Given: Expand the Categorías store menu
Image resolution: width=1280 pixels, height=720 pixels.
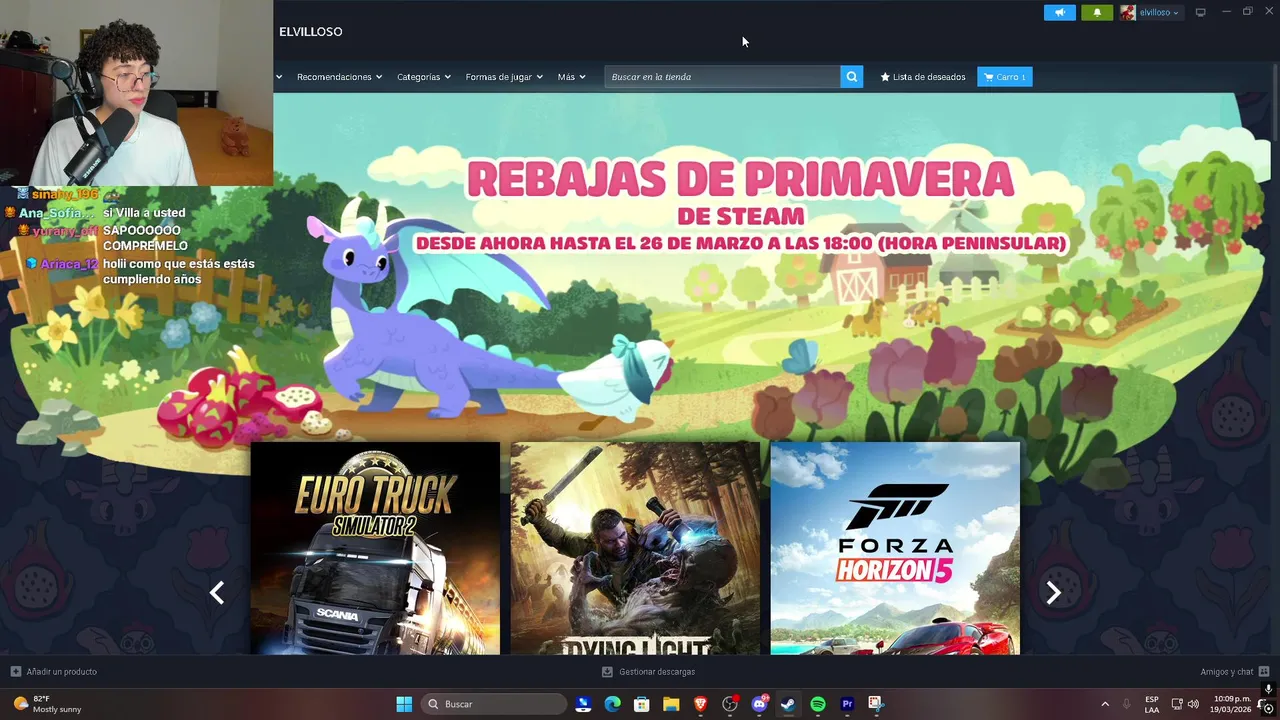Looking at the screenshot, I should tap(423, 77).
